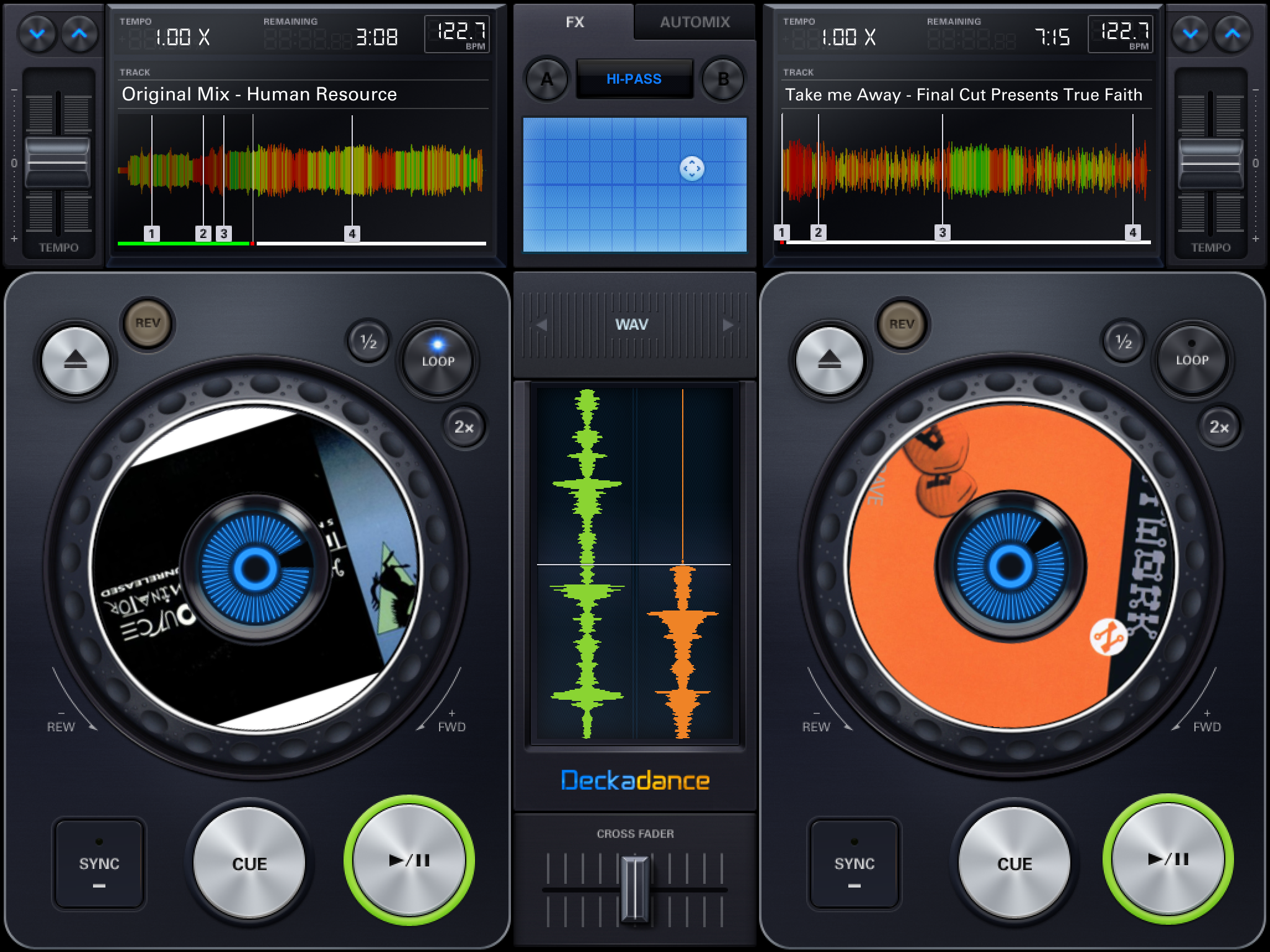Jump to cue point 2 on right deck
1270x952 pixels.
819,232
